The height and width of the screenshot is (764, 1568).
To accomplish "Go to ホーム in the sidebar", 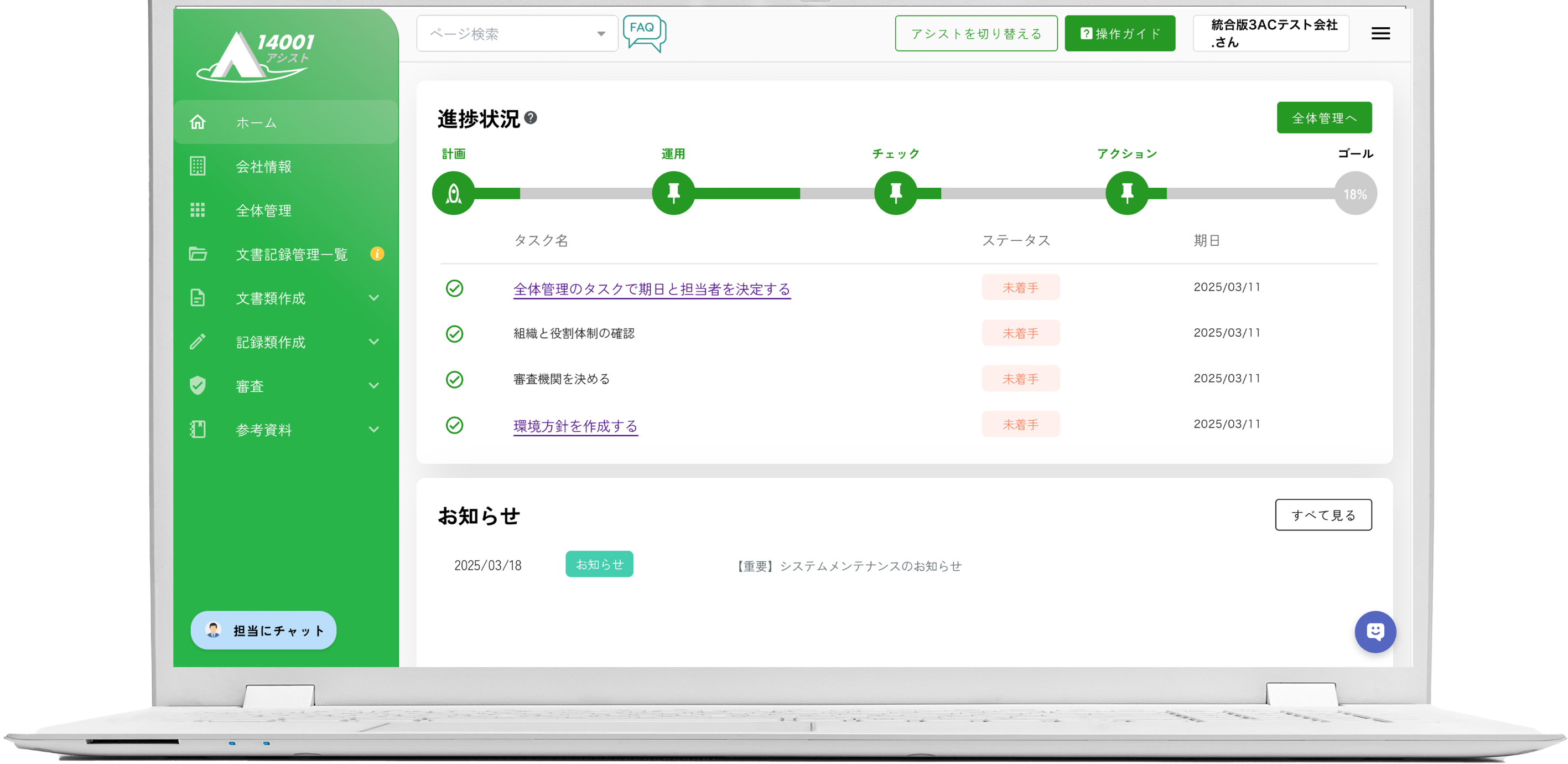I will 285,122.
